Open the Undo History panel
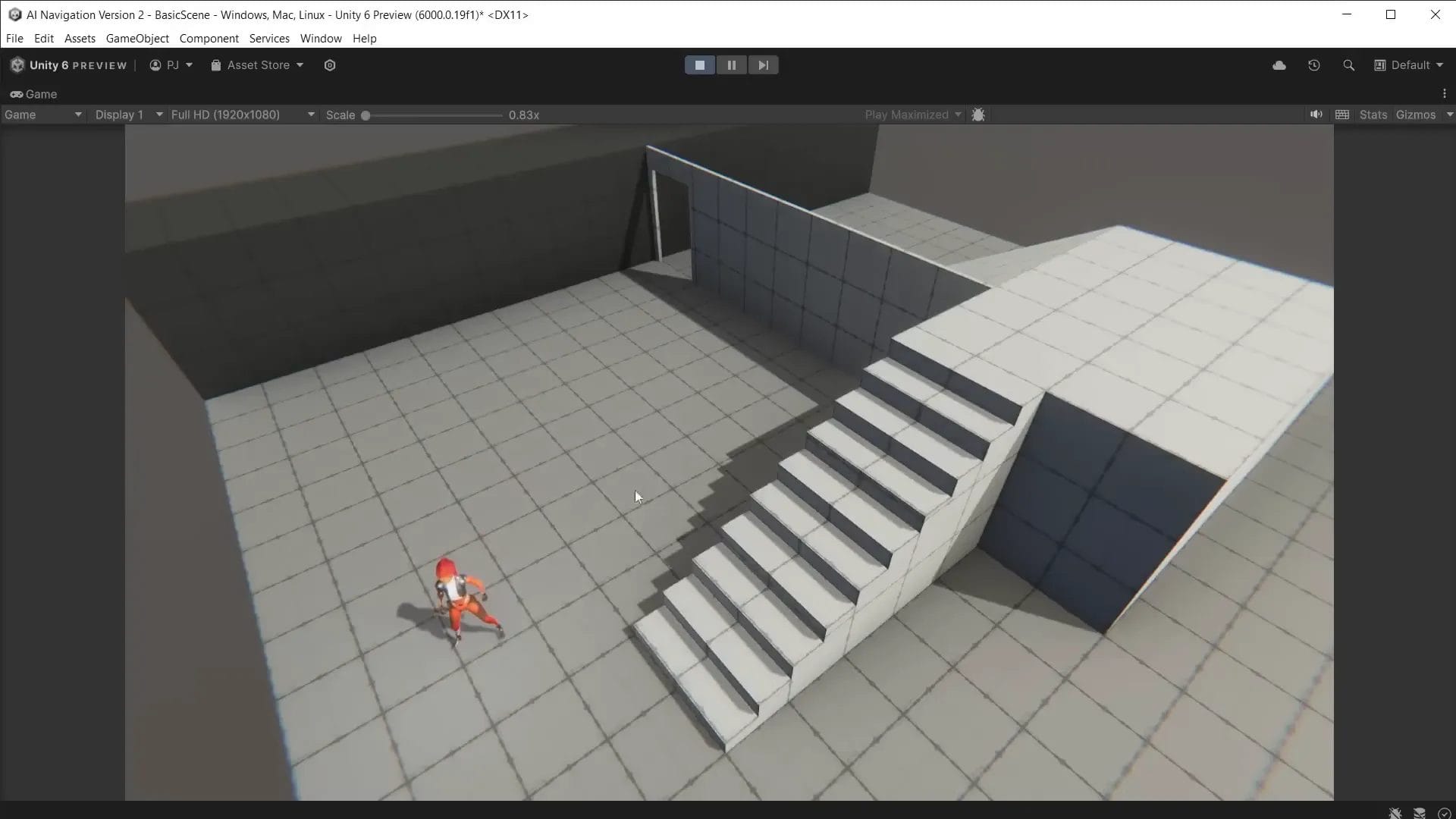Screen dimensions: 1456x819 [1314, 65]
